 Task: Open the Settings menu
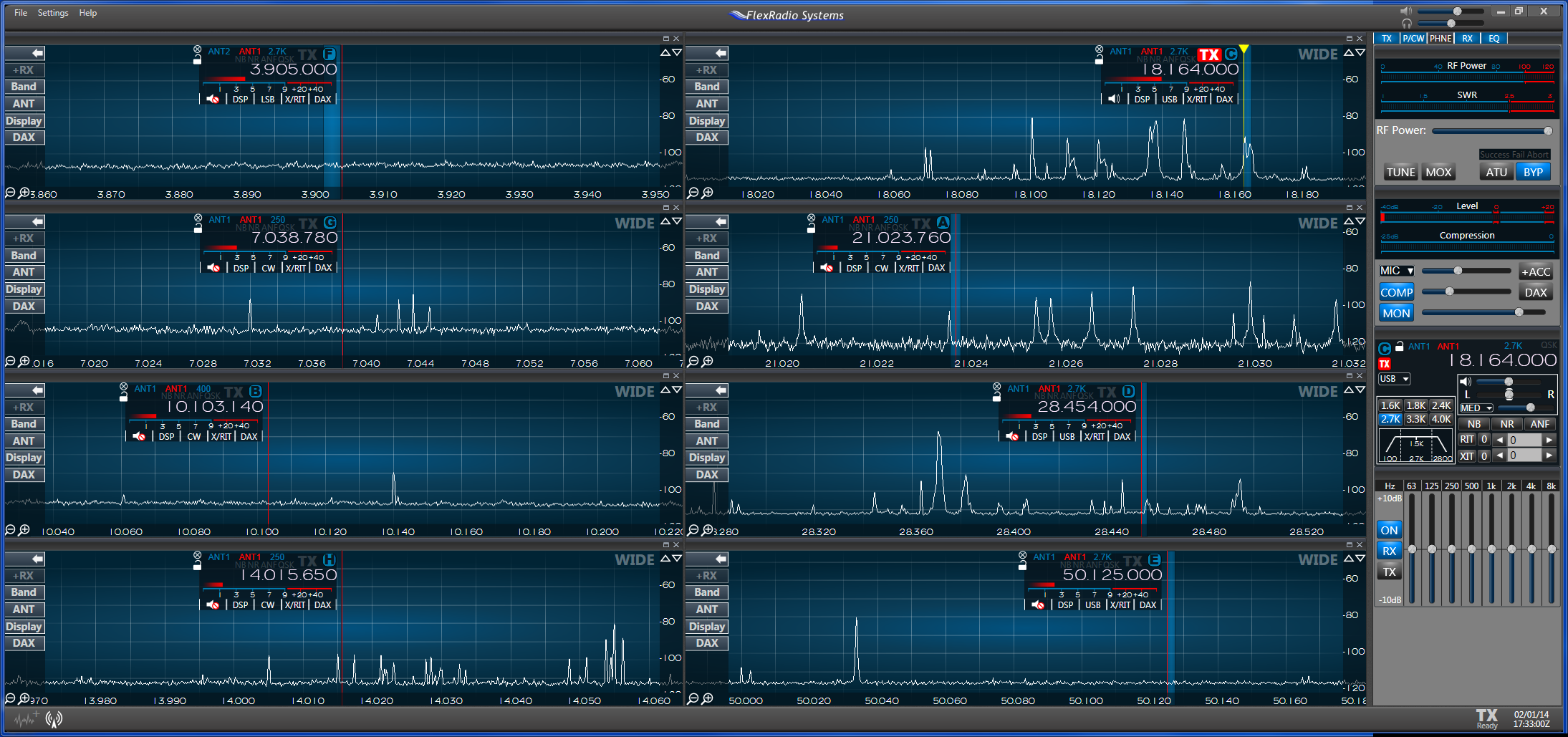53,13
